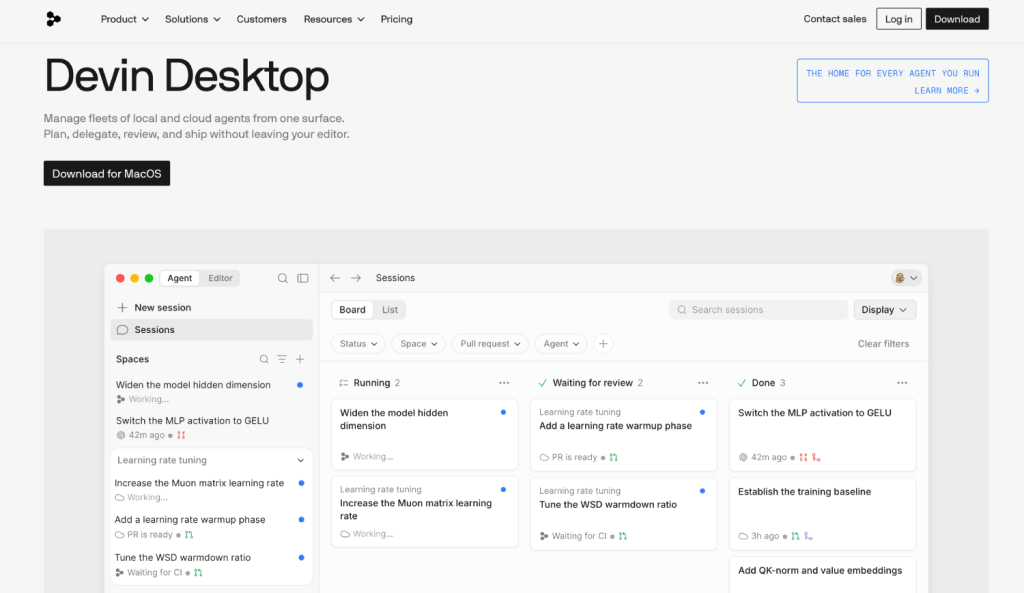Click the Download for MacOS button

pyautogui.click(x=107, y=174)
